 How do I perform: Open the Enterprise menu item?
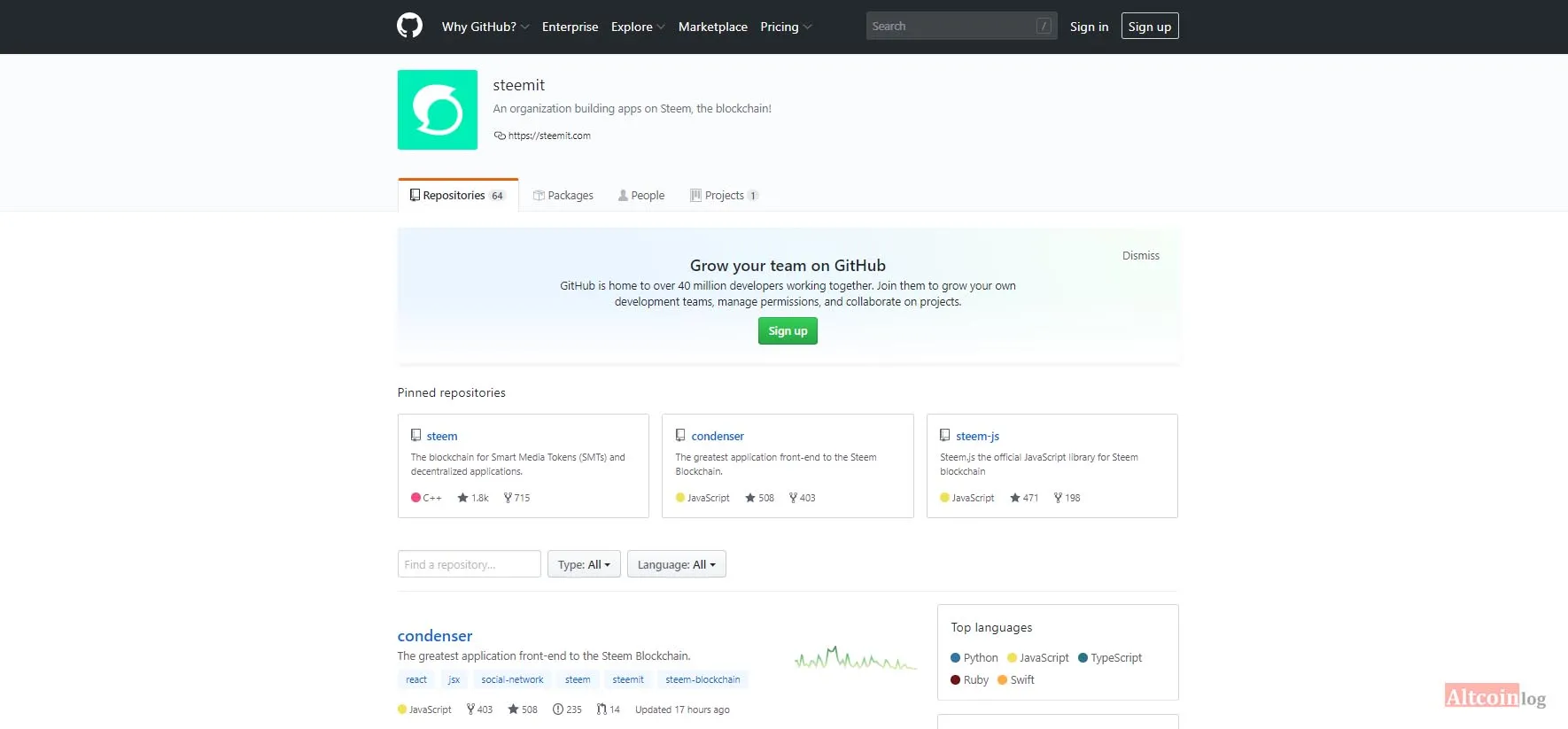(570, 27)
